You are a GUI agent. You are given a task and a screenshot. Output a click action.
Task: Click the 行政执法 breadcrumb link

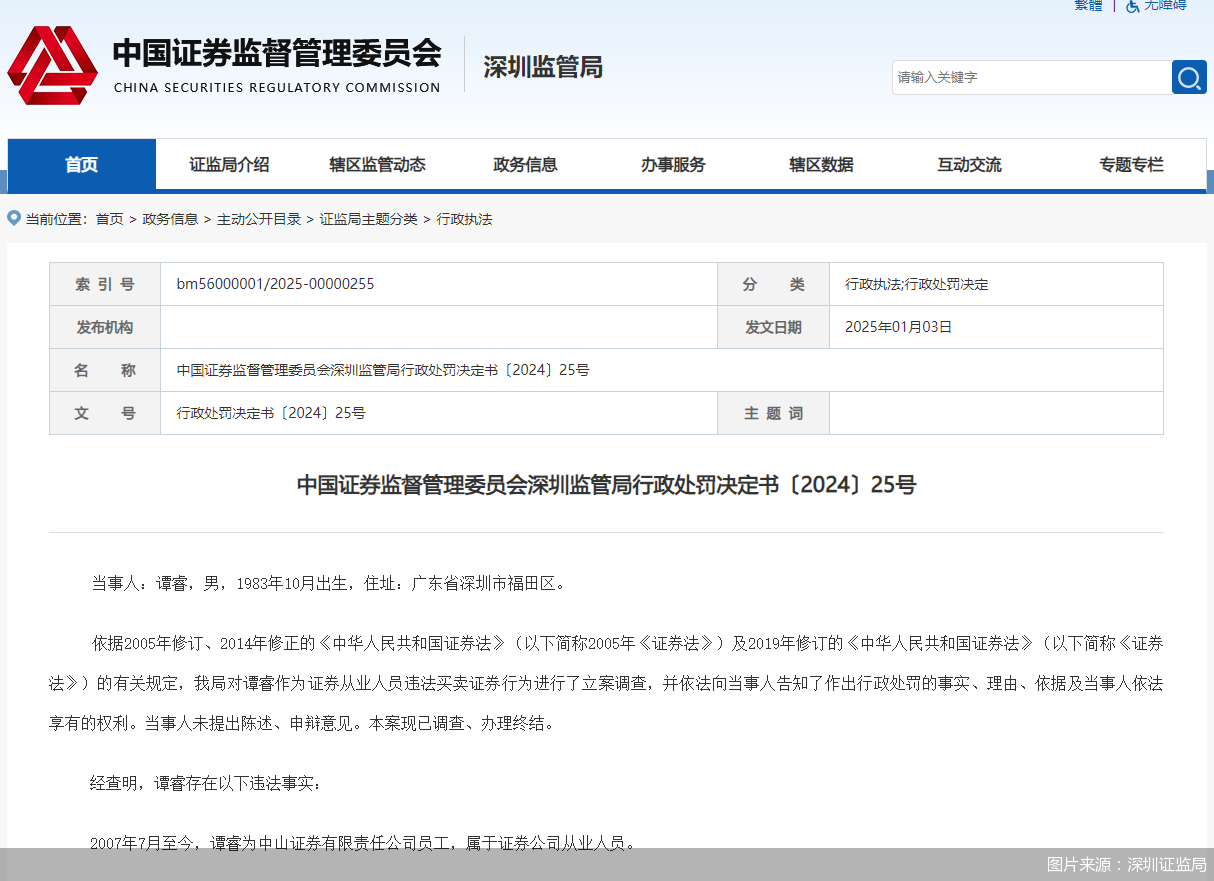tap(464, 219)
